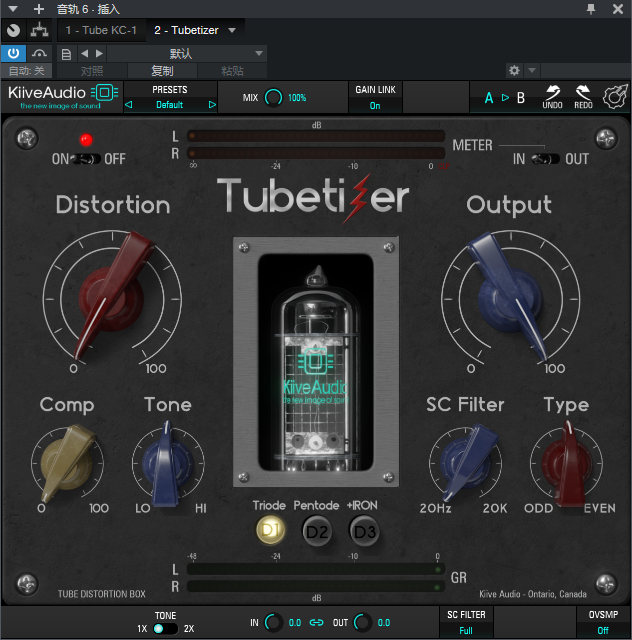
Task: Open the Default preset name menu
Action: click(170, 105)
